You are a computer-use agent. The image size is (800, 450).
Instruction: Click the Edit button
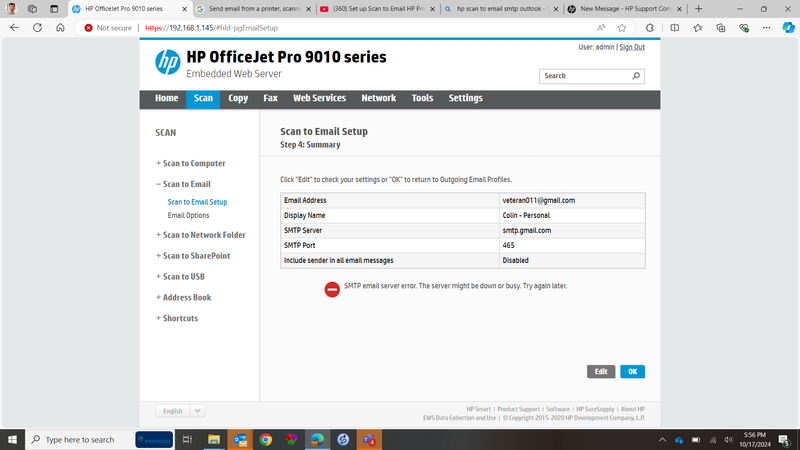click(600, 371)
